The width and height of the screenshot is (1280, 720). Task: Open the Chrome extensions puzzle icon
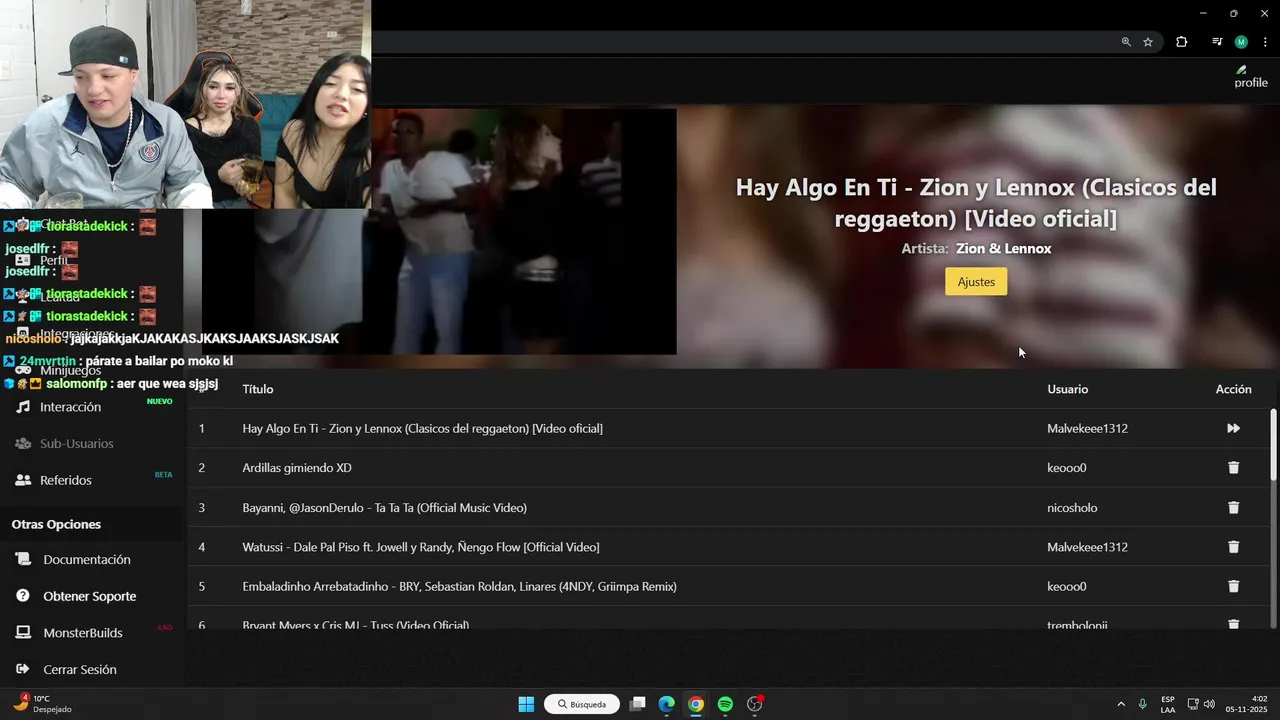[x=1182, y=42]
